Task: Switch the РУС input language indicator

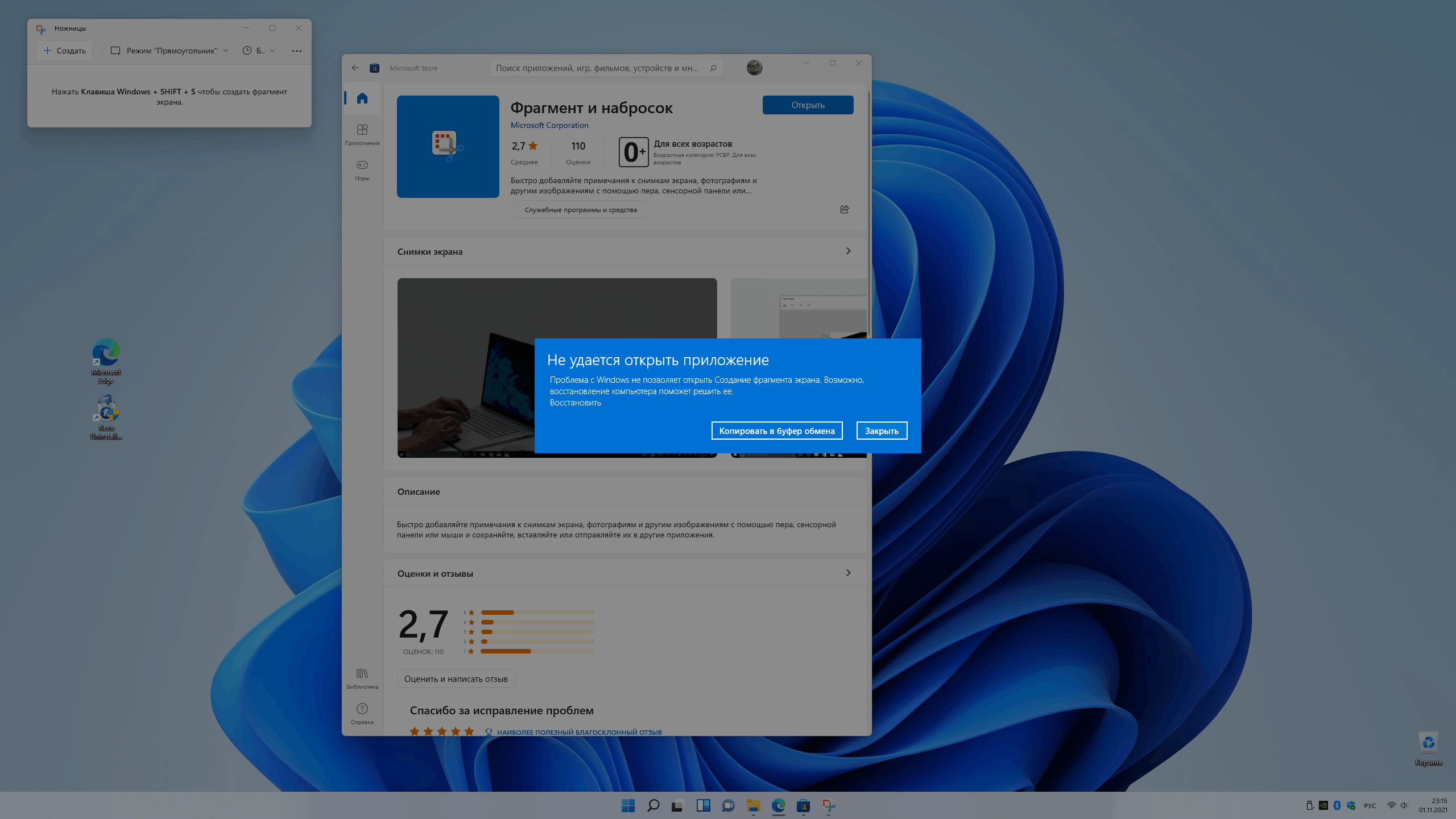Action: 1370,805
